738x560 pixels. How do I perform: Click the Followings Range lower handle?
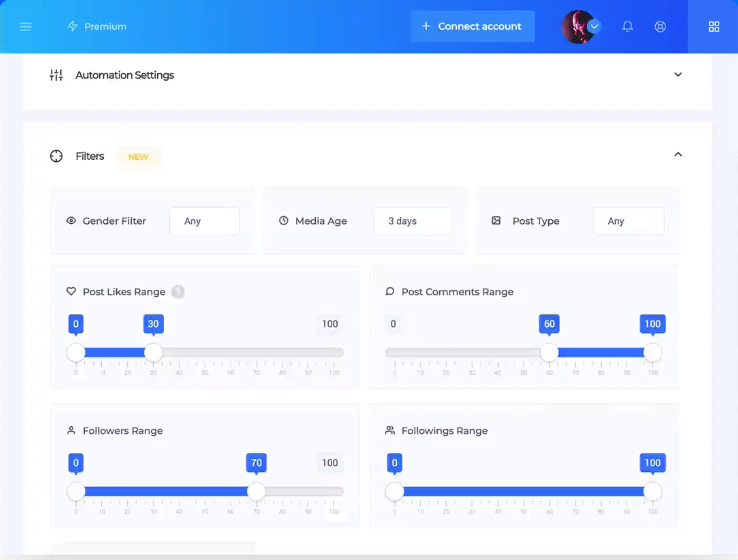[394, 491]
